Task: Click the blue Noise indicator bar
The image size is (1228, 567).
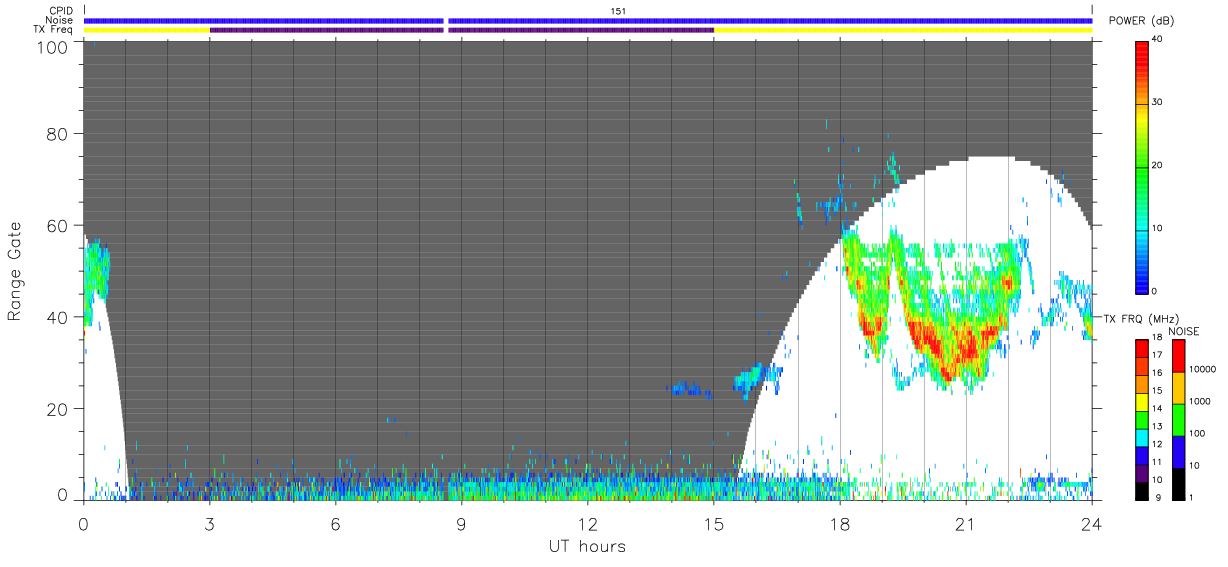Action: (588, 20)
